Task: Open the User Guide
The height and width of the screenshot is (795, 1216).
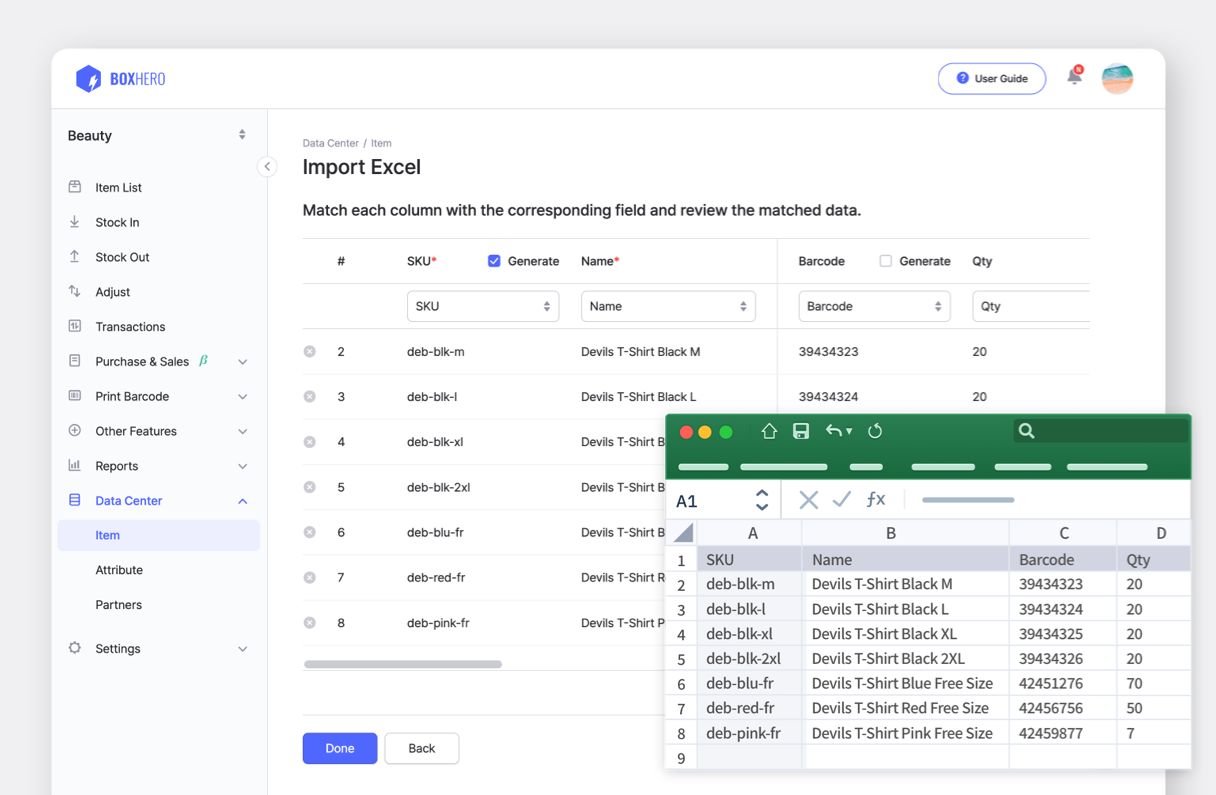Action: (991, 78)
